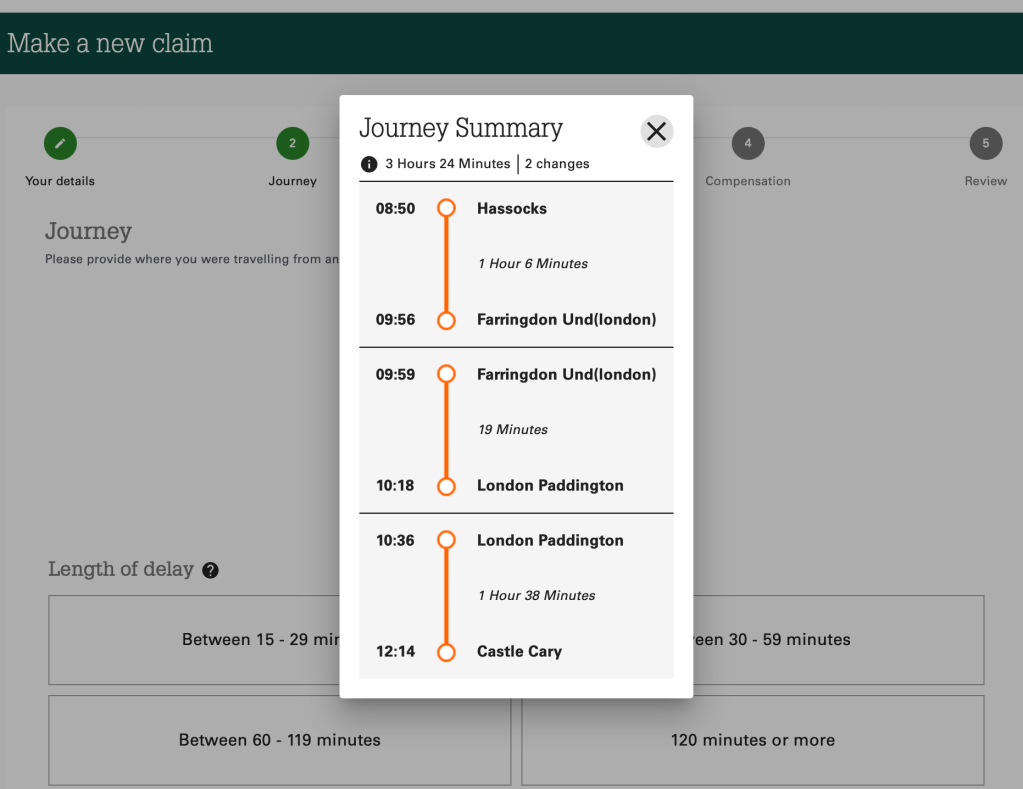Image resolution: width=1023 pixels, height=789 pixels.
Task: Select the step 4 circle in progress bar
Action: [748, 144]
